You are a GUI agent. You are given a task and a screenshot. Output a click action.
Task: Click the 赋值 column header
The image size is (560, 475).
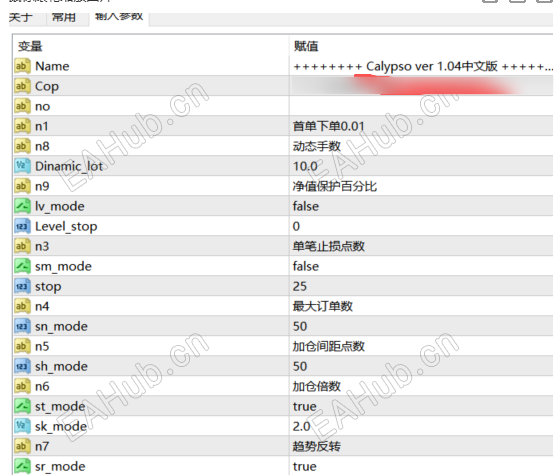306,46
